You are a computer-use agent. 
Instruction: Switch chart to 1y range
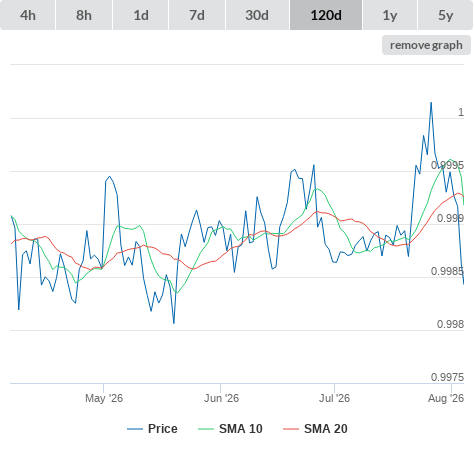(x=390, y=15)
